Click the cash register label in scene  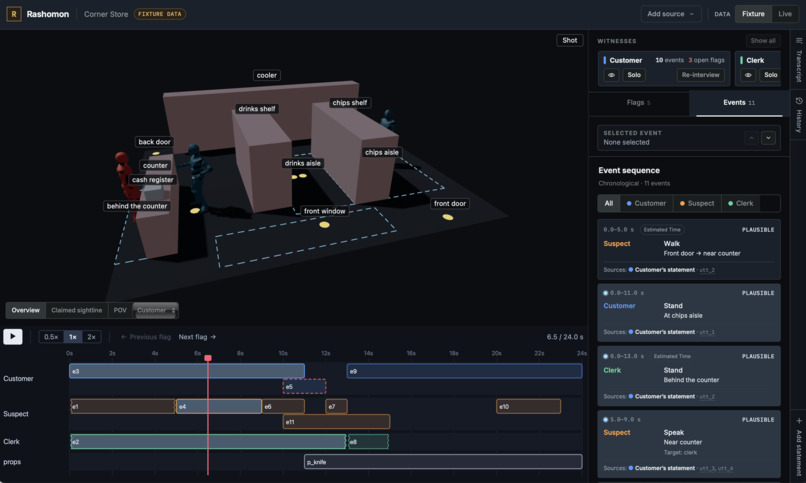(x=153, y=180)
